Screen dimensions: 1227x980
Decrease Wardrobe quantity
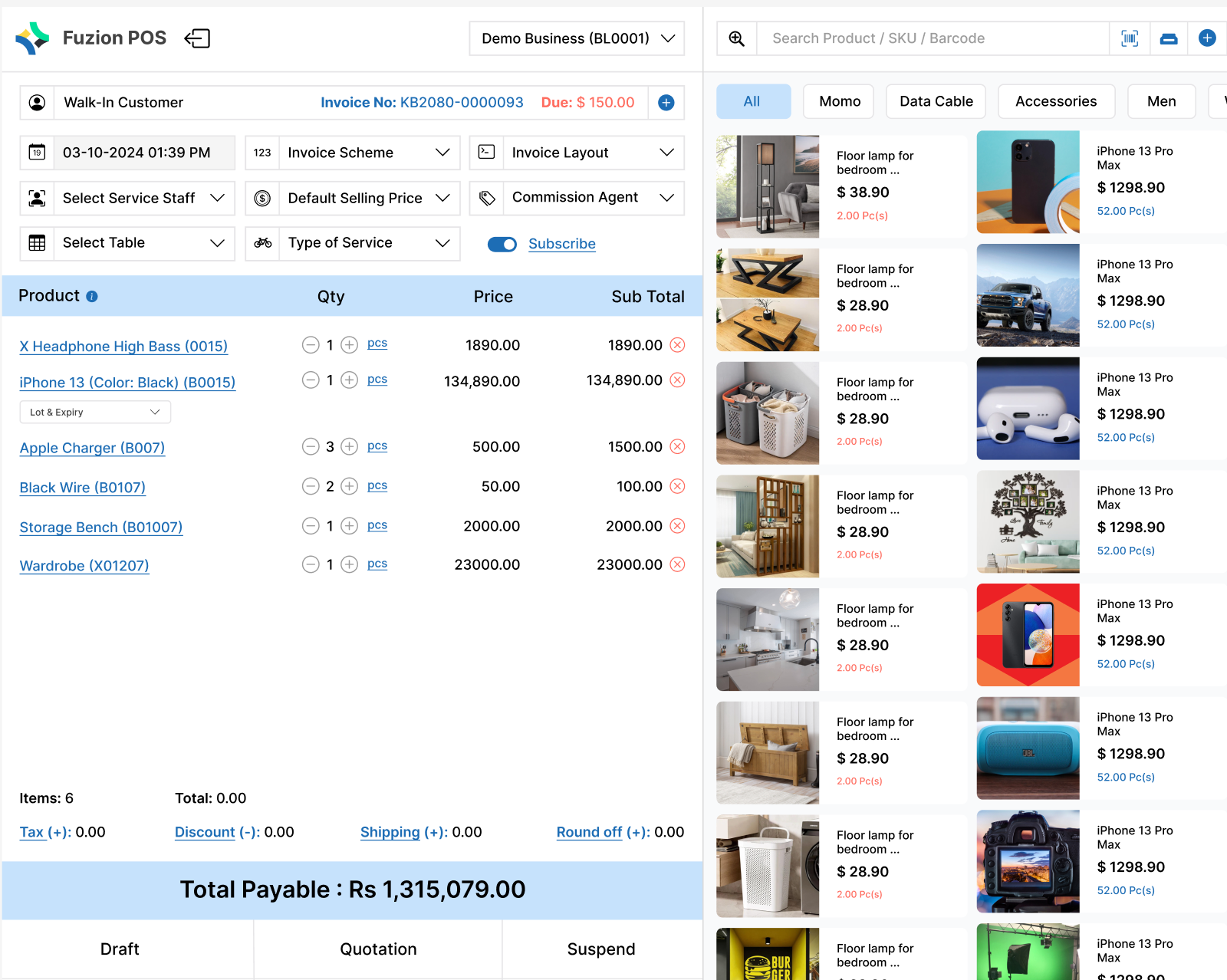pyautogui.click(x=311, y=564)
